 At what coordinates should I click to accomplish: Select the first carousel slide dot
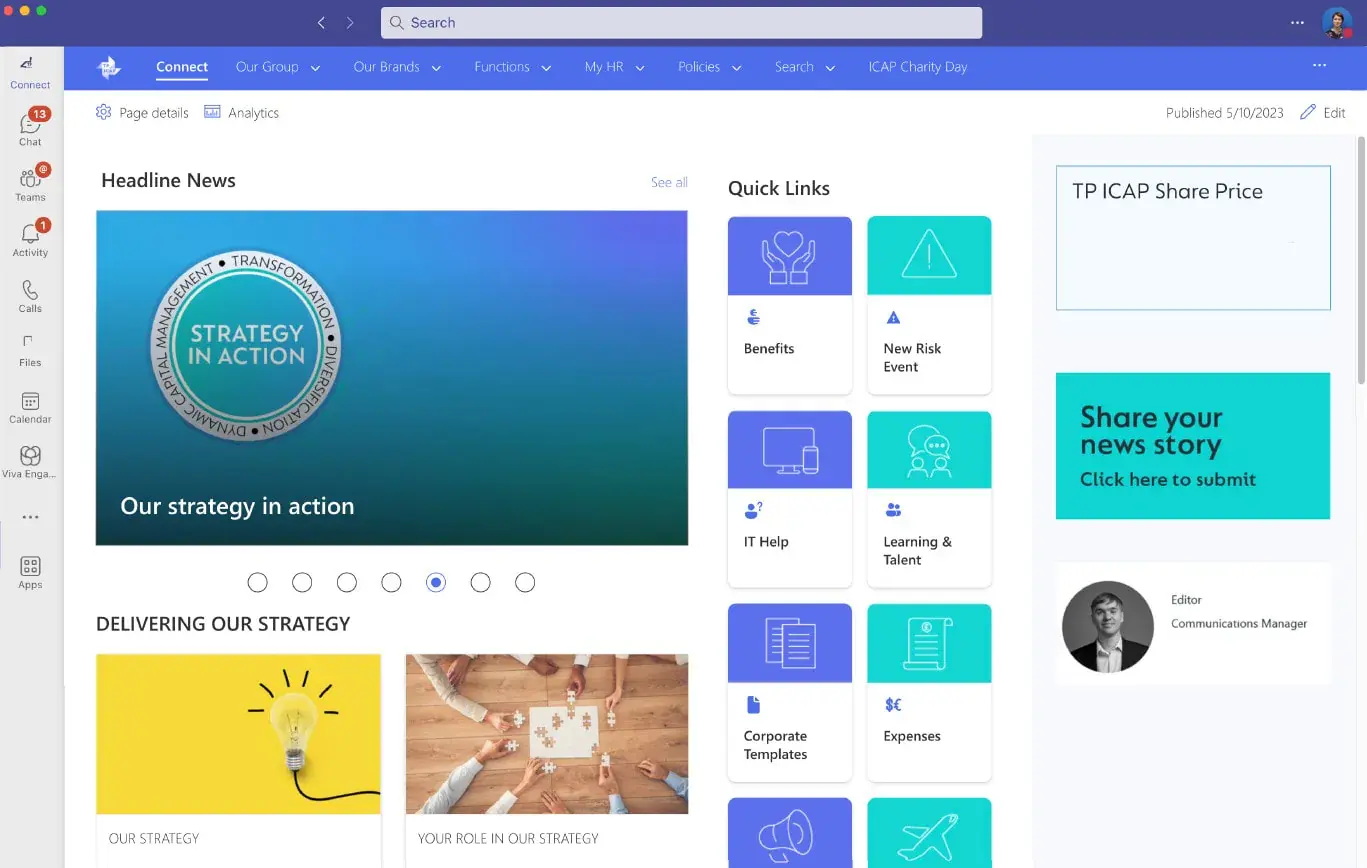pos(257,582)
